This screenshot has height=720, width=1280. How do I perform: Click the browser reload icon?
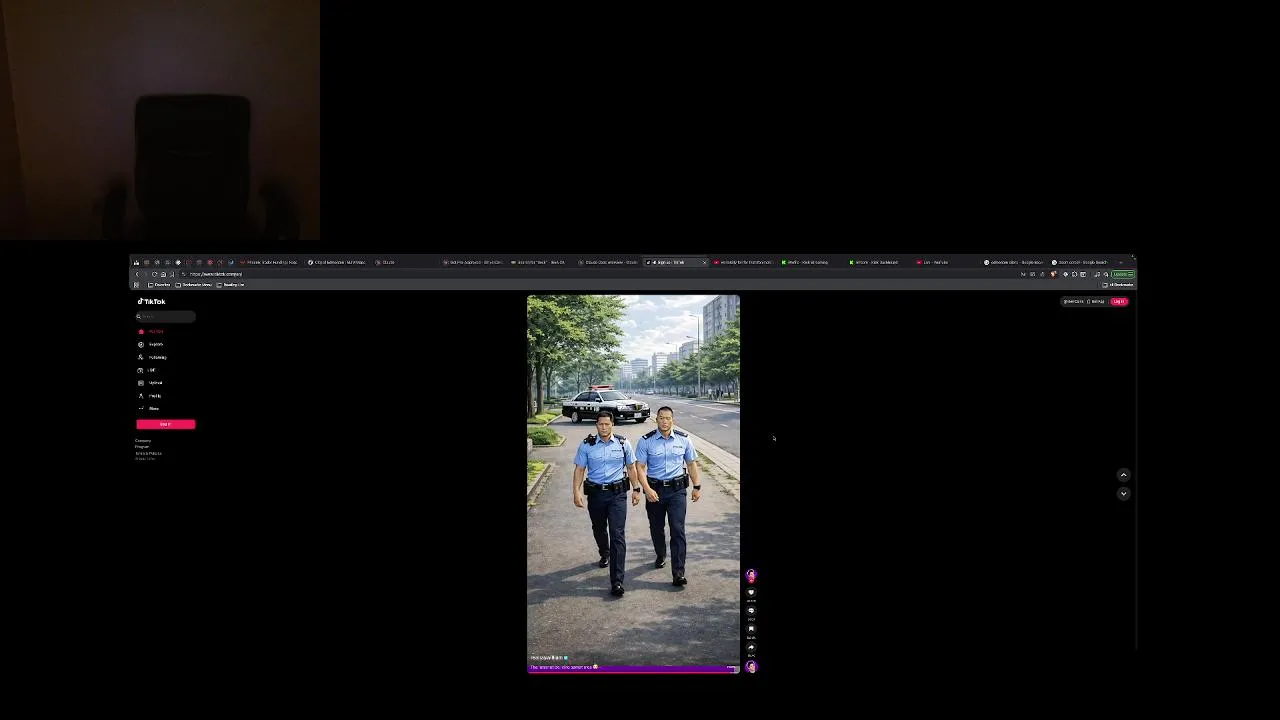(154, 274)
